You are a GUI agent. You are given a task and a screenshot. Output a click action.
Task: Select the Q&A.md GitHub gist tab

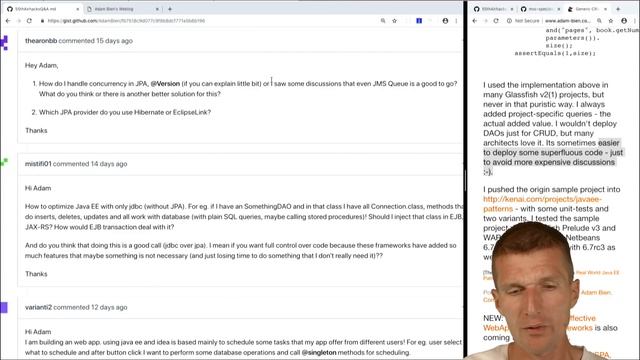pos(43,9)
